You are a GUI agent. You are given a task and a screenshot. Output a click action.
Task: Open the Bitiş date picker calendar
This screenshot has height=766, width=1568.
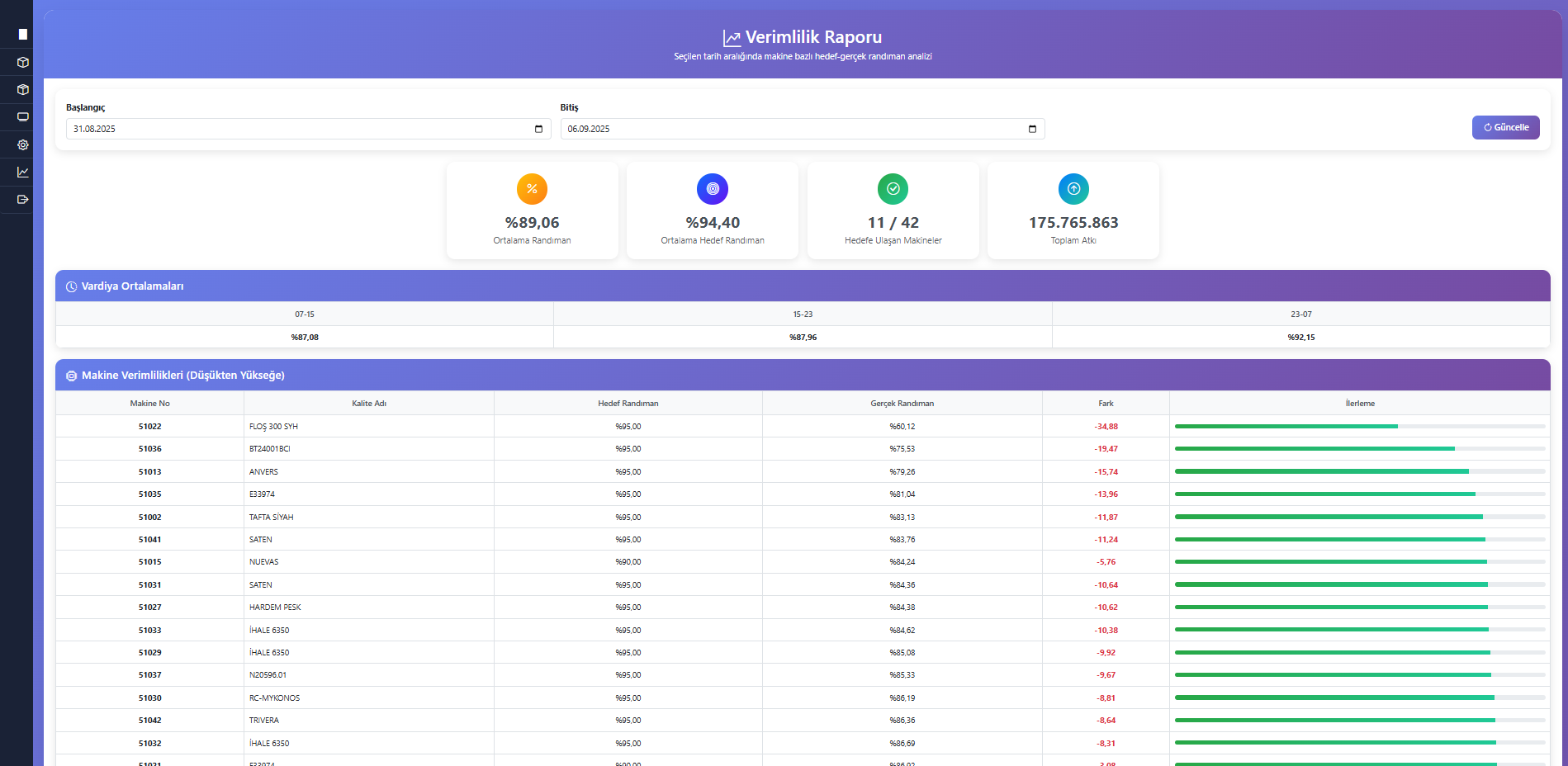tap(1032, 129)
